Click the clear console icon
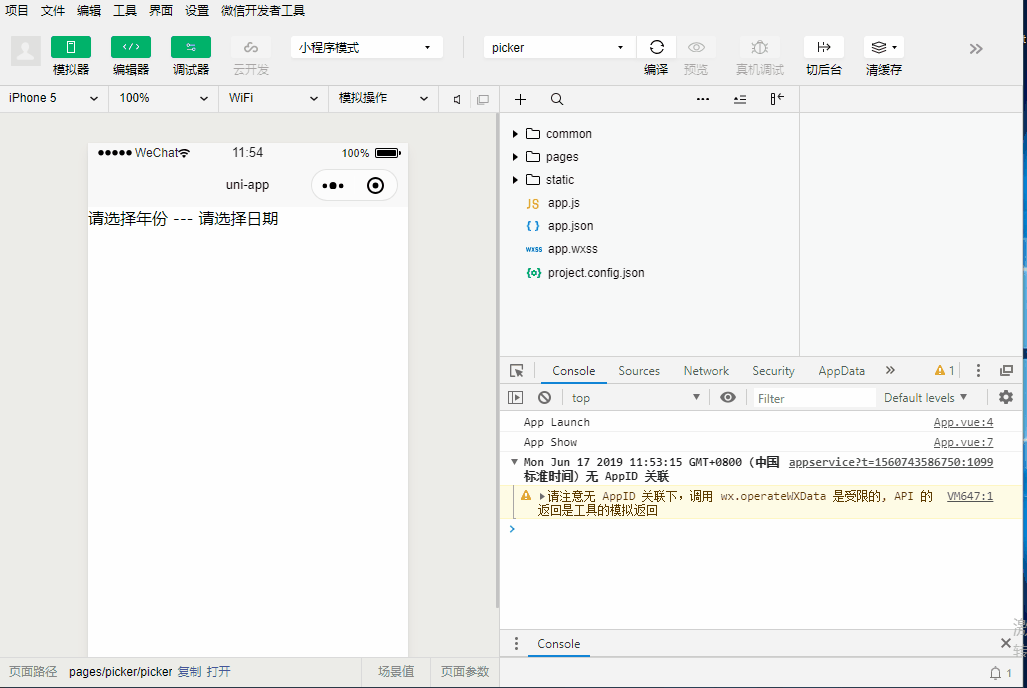The image size is (1027, 688). tap(544, 398)
